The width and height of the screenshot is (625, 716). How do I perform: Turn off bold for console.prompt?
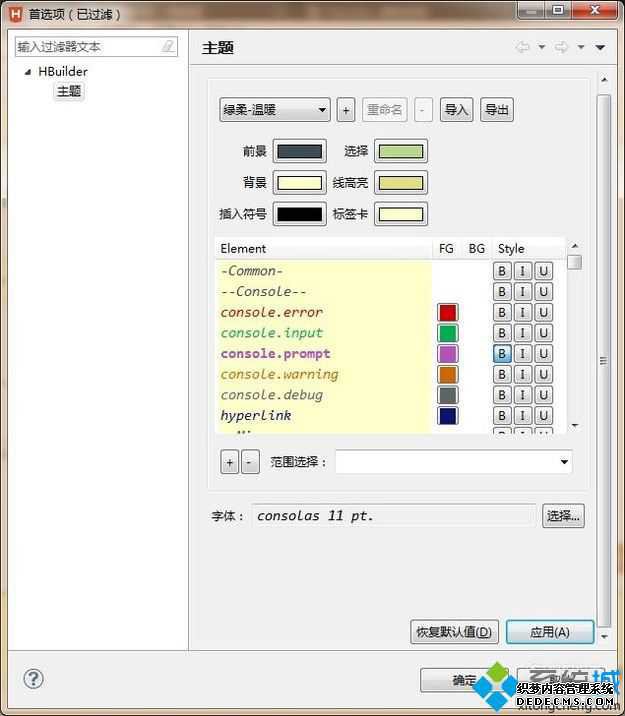502,353
